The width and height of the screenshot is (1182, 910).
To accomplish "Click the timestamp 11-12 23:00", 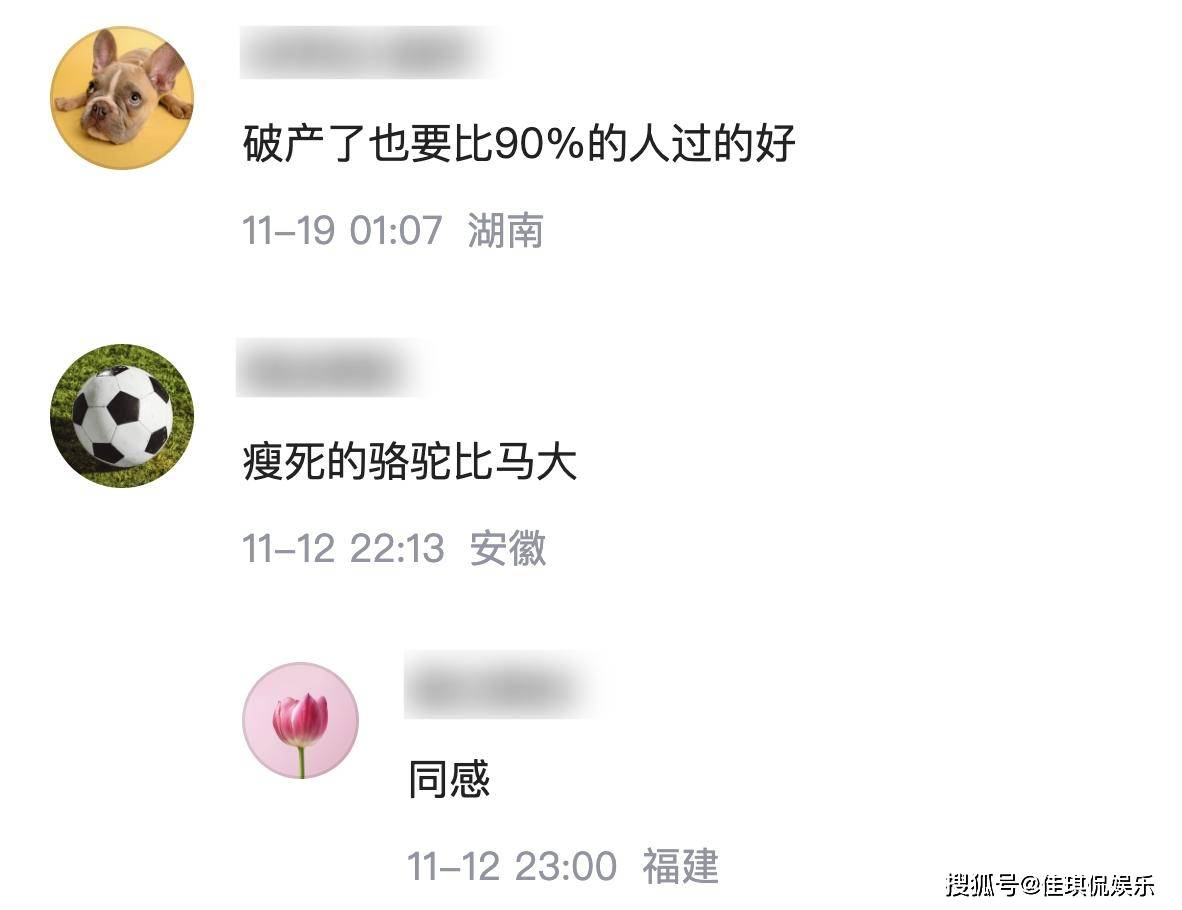I will 512,866.
